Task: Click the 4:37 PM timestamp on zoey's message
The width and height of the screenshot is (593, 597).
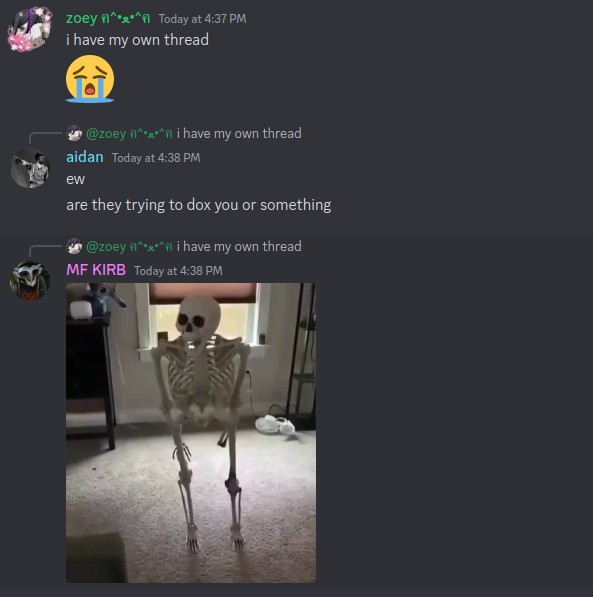Action: [202, 19]
